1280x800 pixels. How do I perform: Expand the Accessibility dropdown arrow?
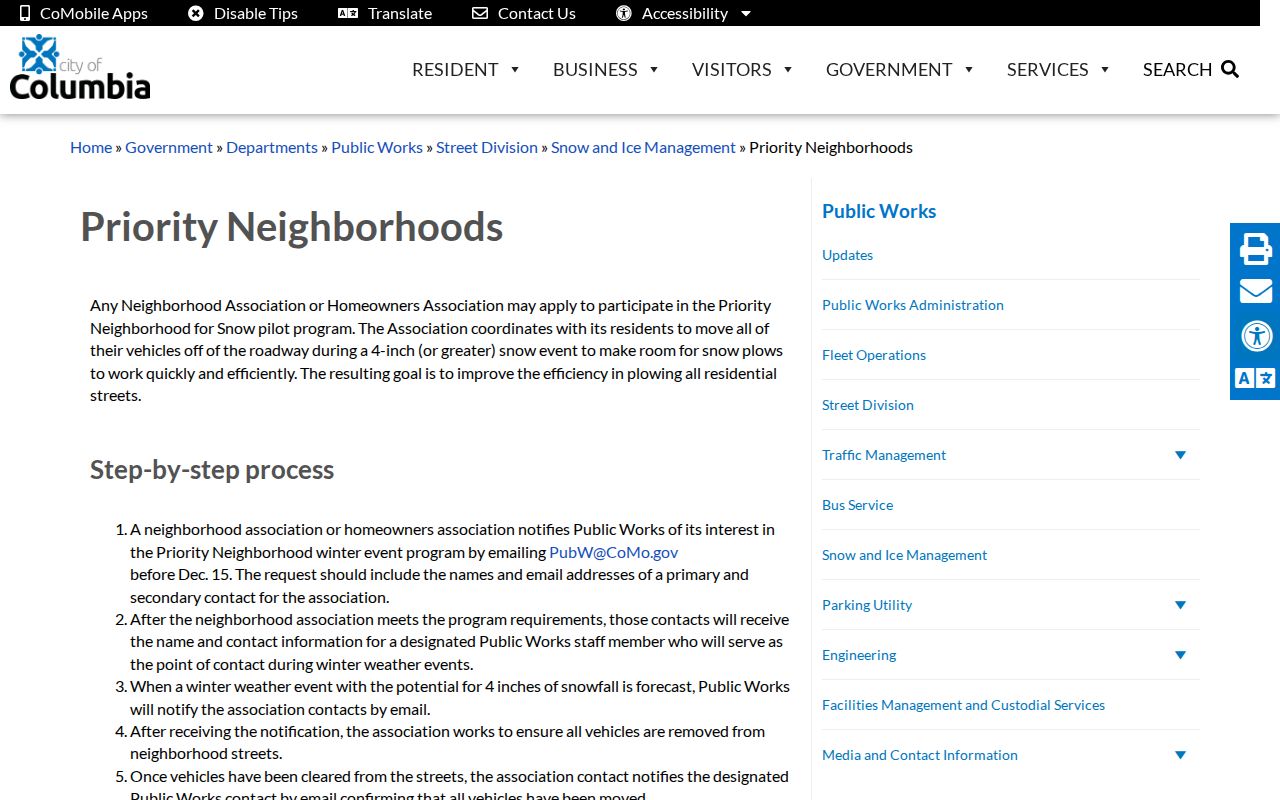(x=746, y=14)
